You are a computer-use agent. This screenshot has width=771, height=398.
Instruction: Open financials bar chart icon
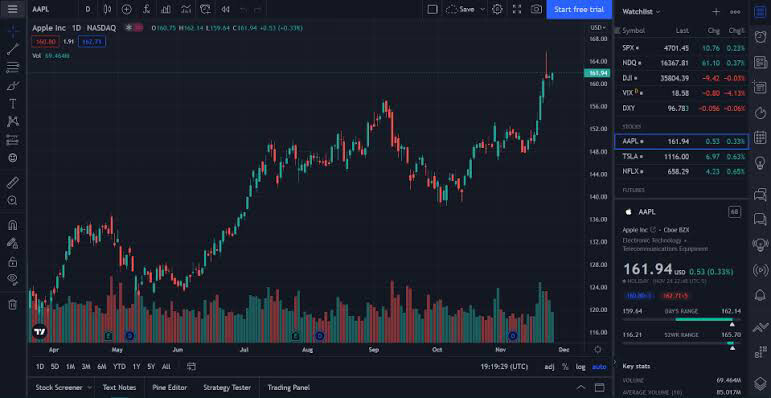[x=166, y=9]
